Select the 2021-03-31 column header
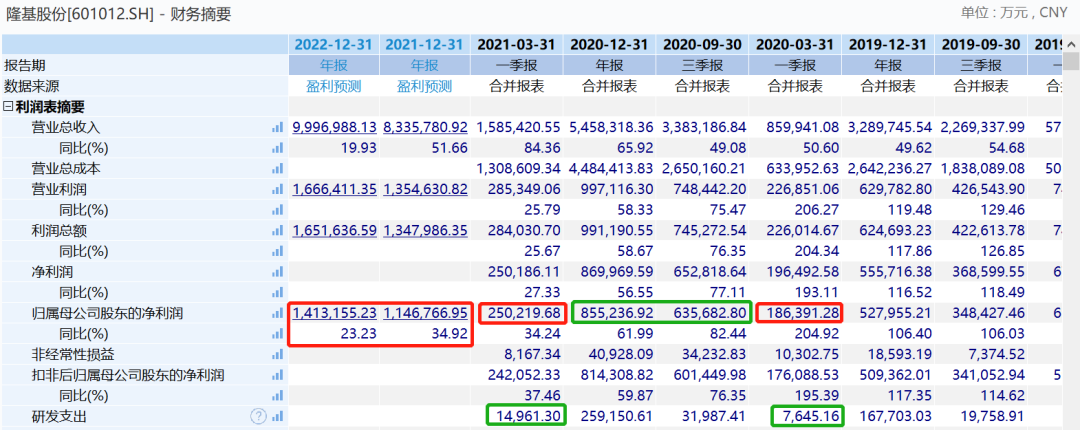The height and width of the screenshot is (430, 1080). tap(517, 45)
